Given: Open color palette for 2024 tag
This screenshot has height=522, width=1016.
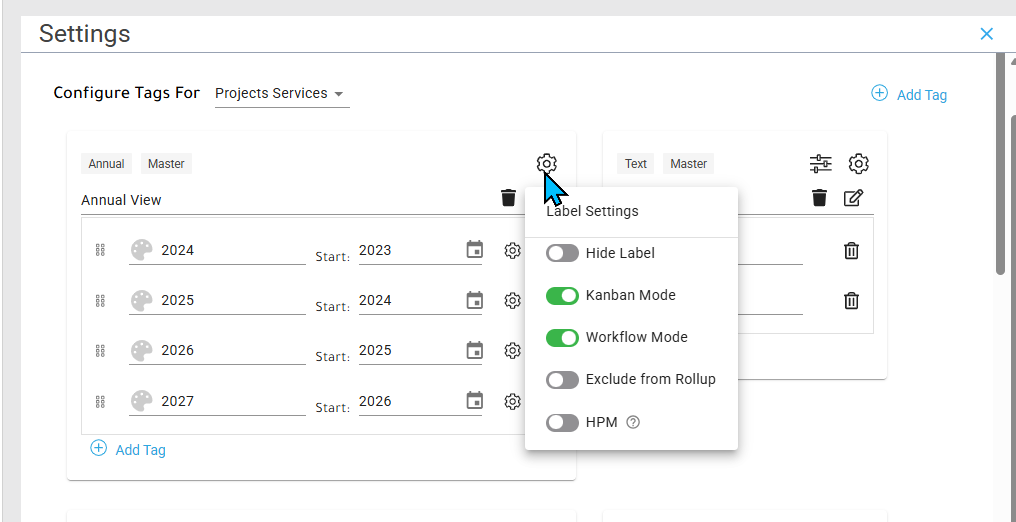Looking at the screenshot, I should click(x=141, y=250).
